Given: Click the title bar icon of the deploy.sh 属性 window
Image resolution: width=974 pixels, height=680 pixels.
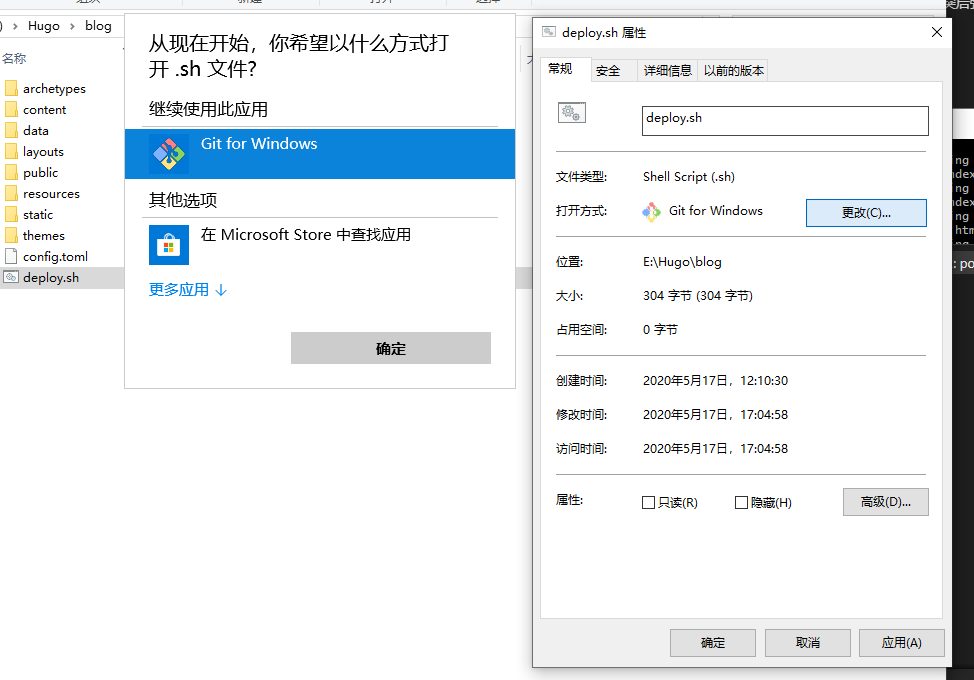Looking at the screenshot, I should tap(548, 32).
